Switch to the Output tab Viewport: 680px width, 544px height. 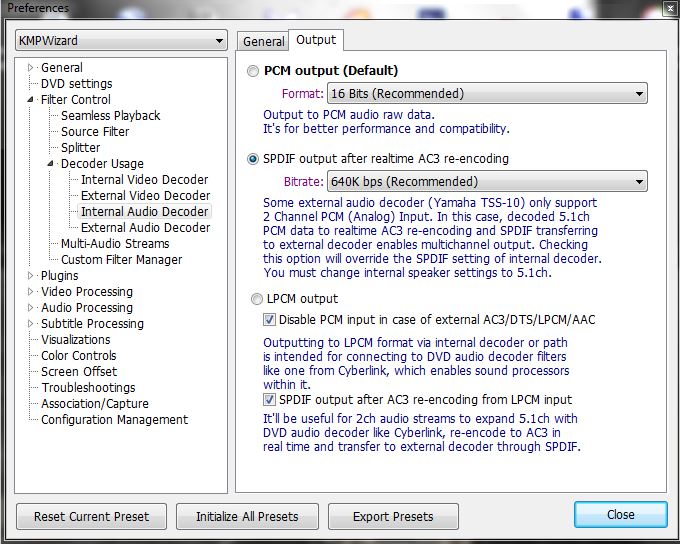pos(316,40)
